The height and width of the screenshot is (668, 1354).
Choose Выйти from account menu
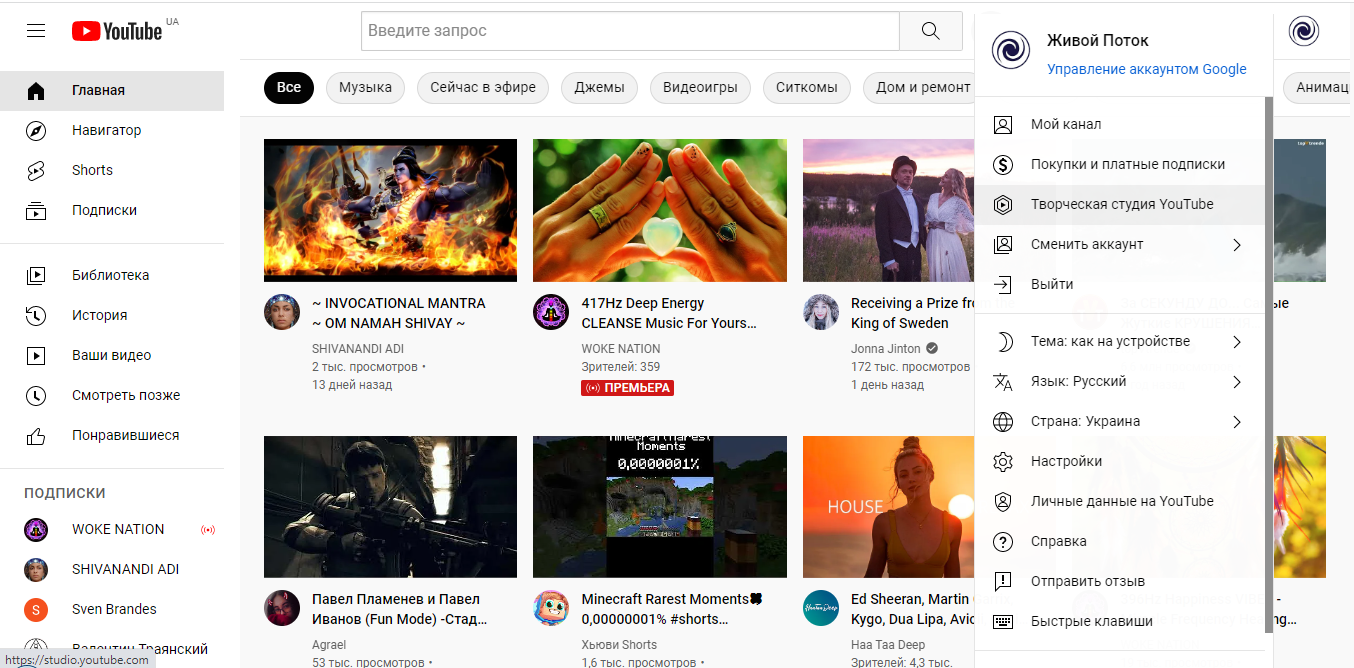[x=1051, y=284]
